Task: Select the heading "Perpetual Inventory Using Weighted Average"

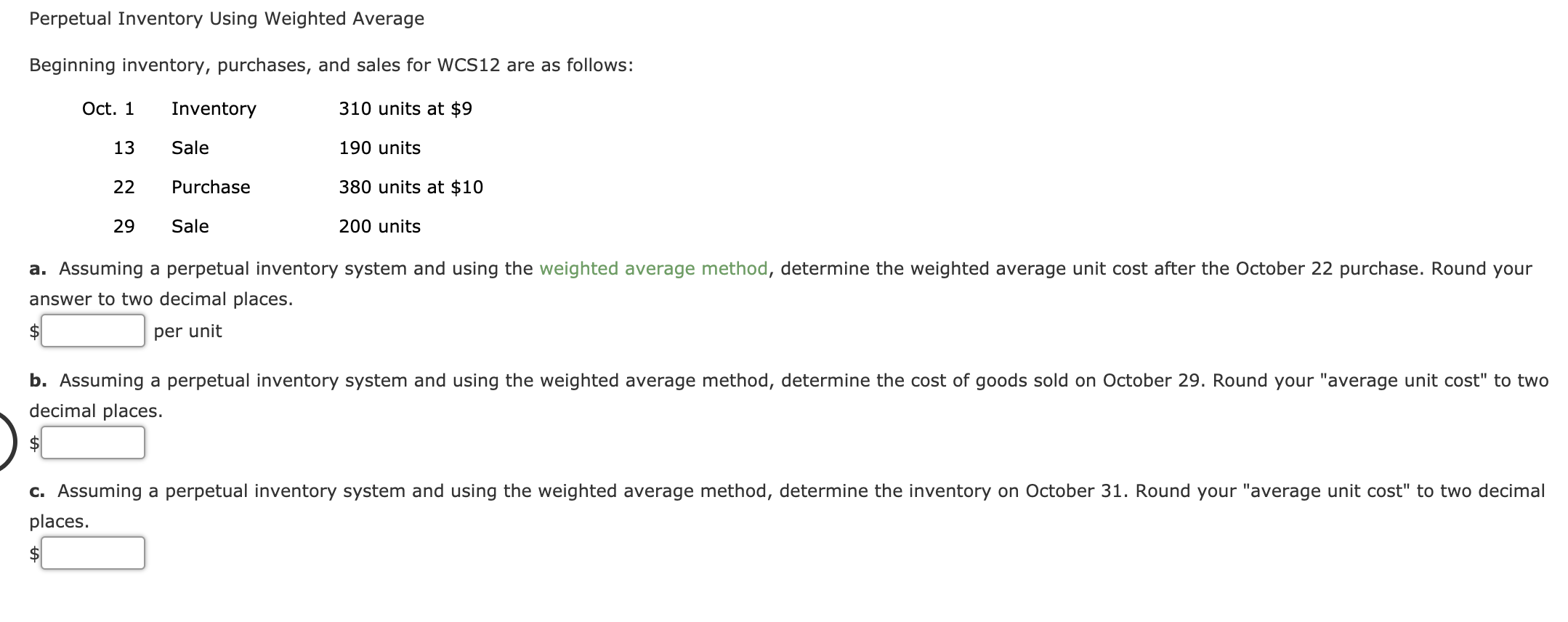Action: pyautogui.click(x=226, y=18)
